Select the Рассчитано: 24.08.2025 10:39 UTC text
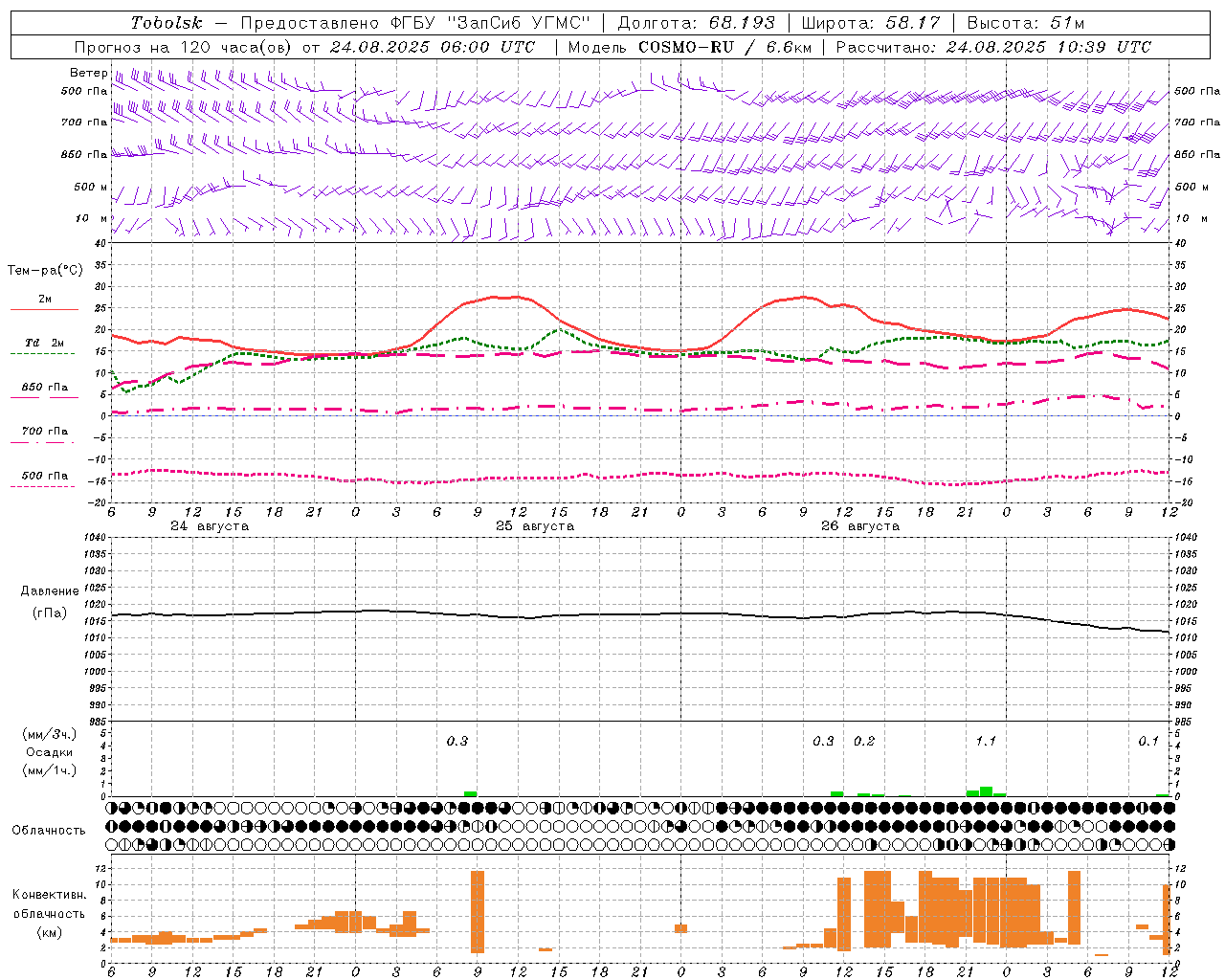The image size is (1225, 980). point(993,47)
